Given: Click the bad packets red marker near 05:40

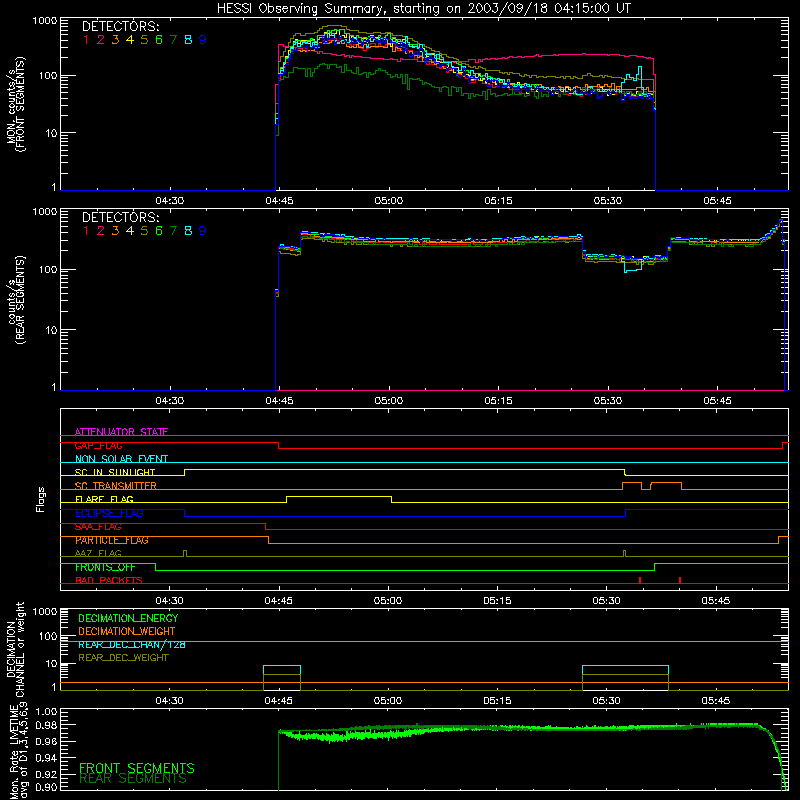Looking at the screenshot, I should (680, 580).
